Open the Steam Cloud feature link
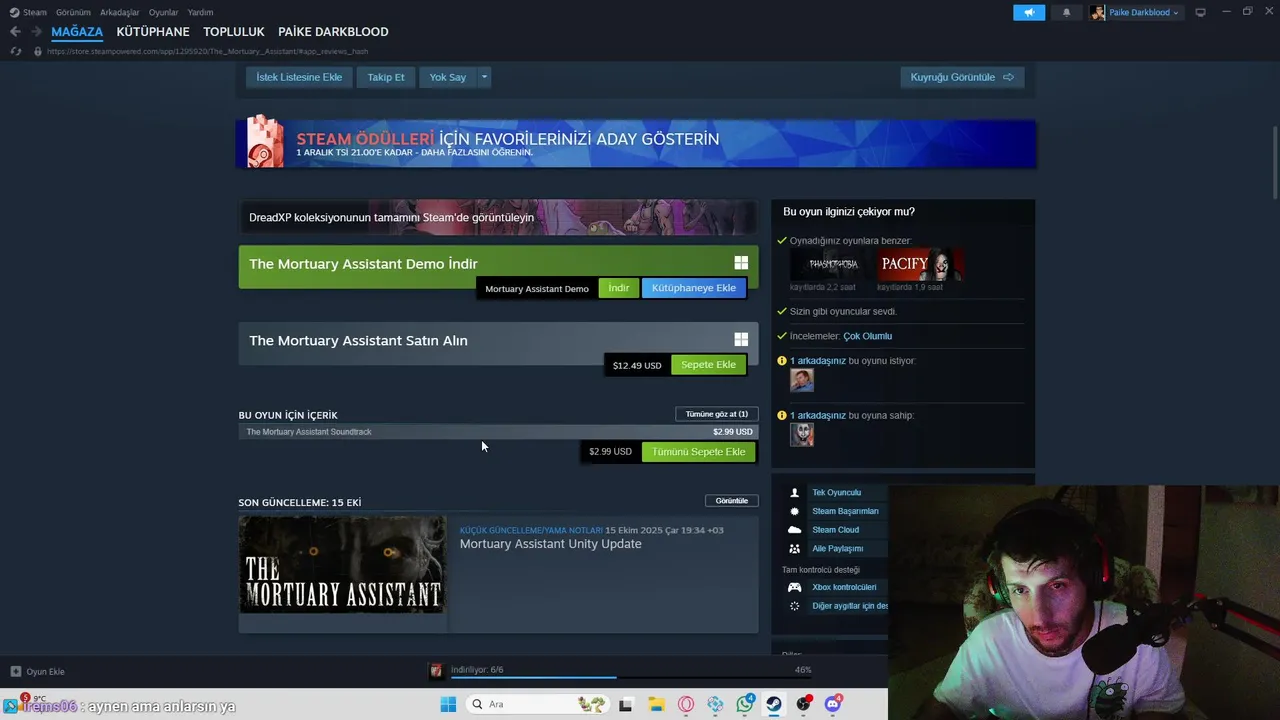The height and width of the screenshot is (720, 1280). coord(835,530)
